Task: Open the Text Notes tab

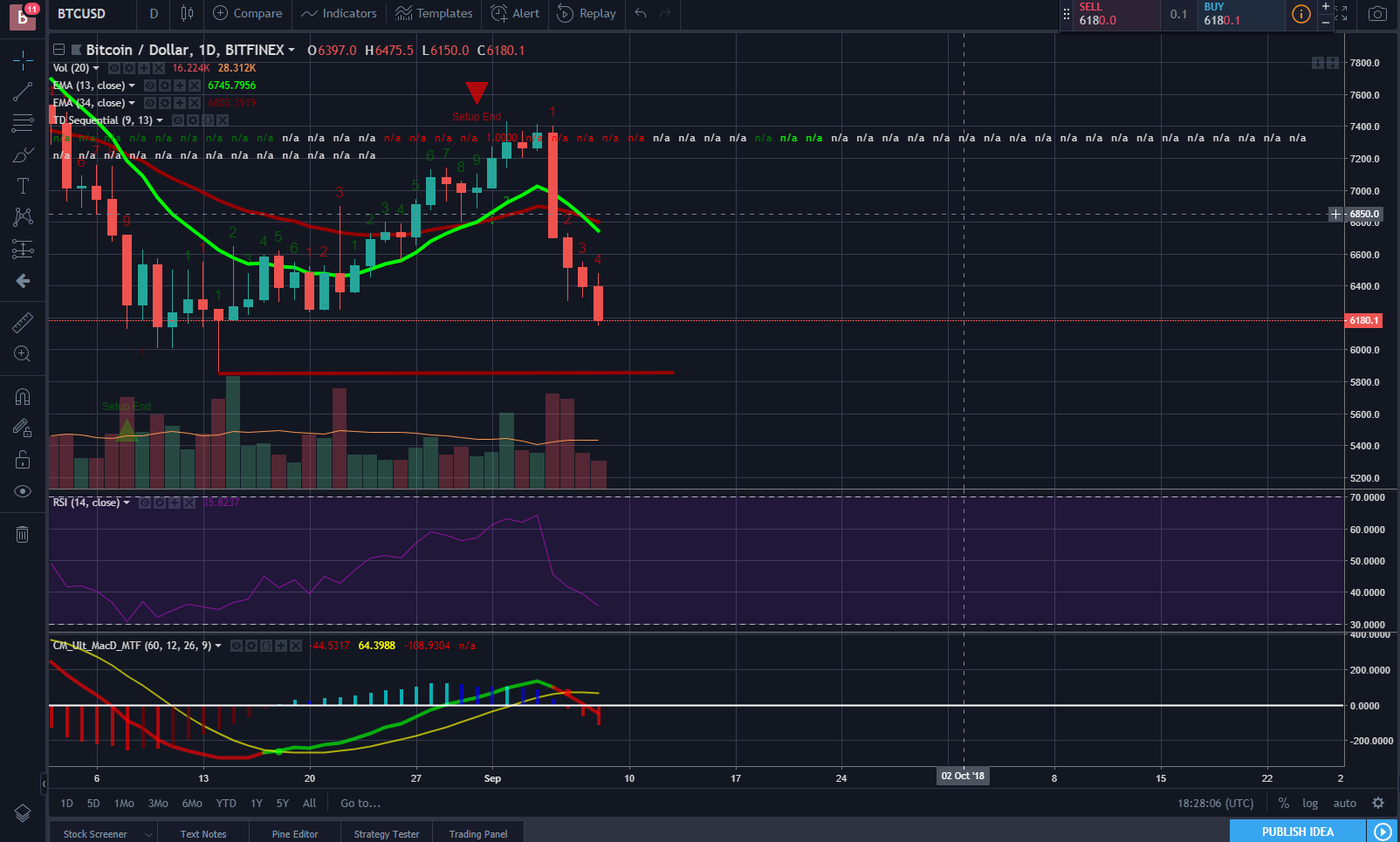Action: click(203, 834)
